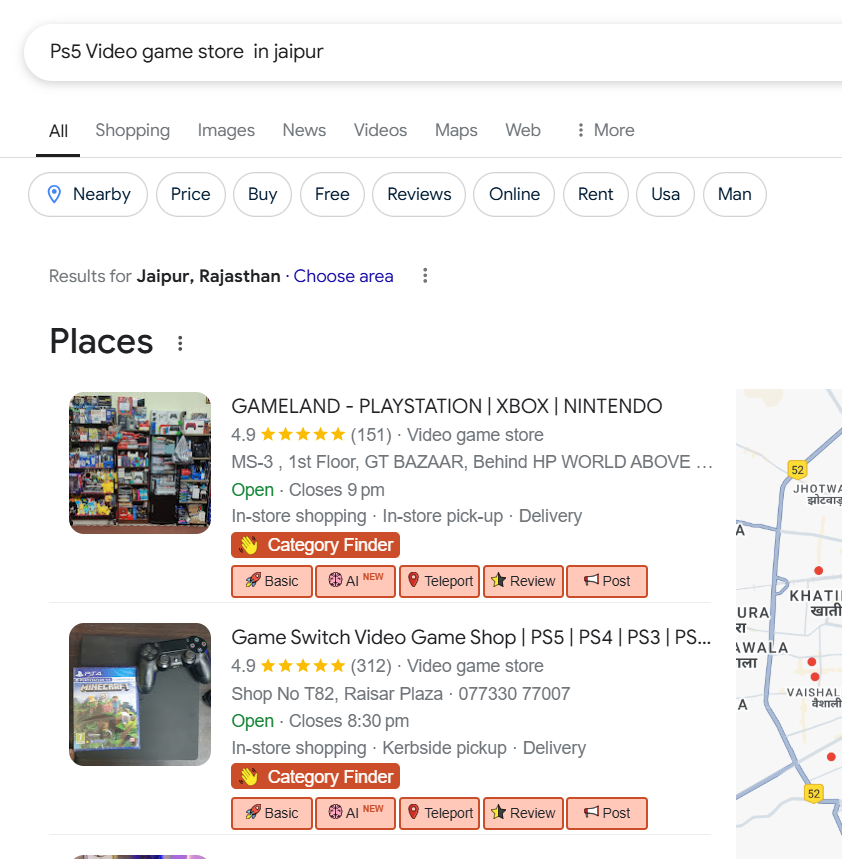
Task: Click the Choose area link
Action: (343, 276)
